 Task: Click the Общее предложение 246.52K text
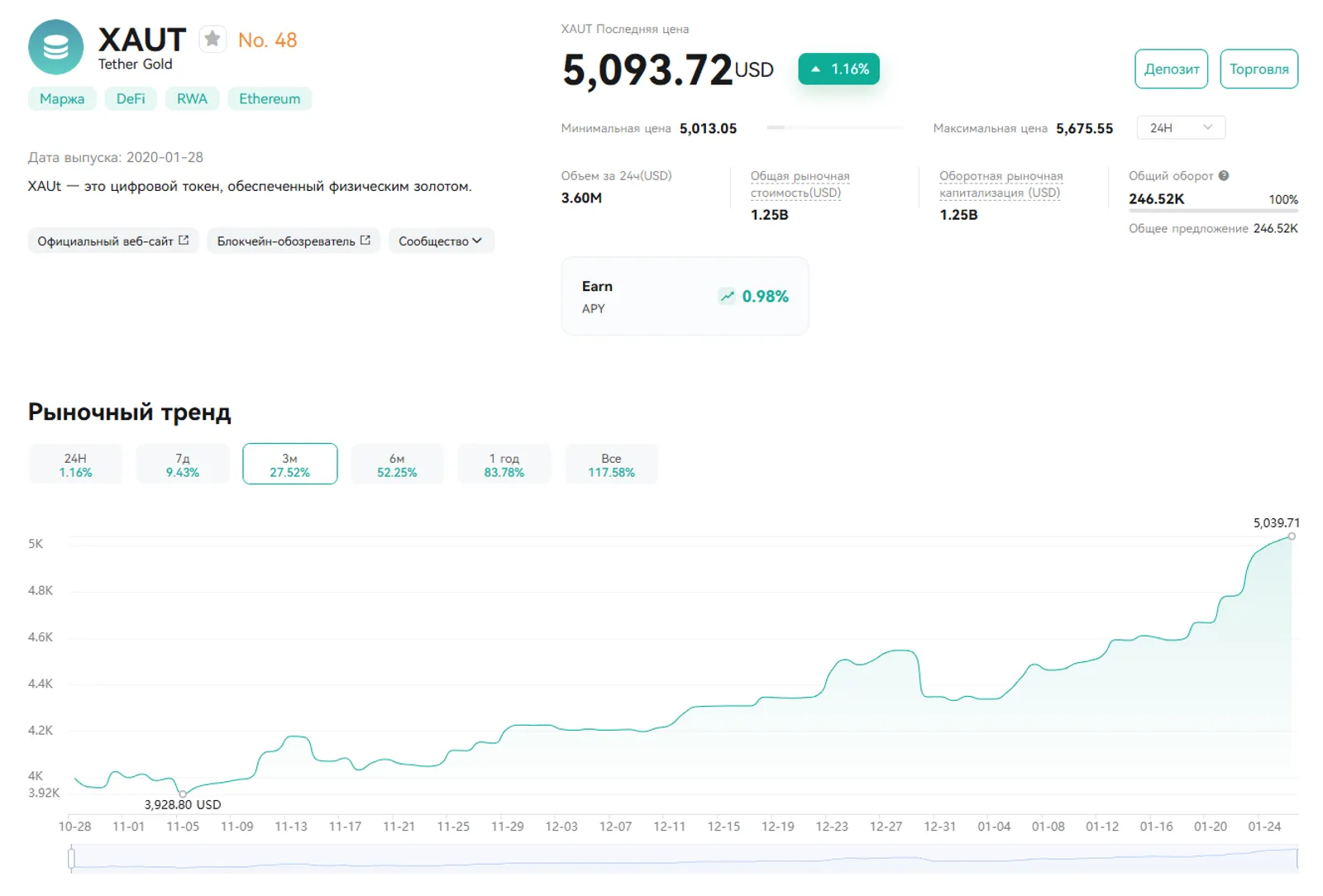pyautogui.click(x=1213, y=228)
